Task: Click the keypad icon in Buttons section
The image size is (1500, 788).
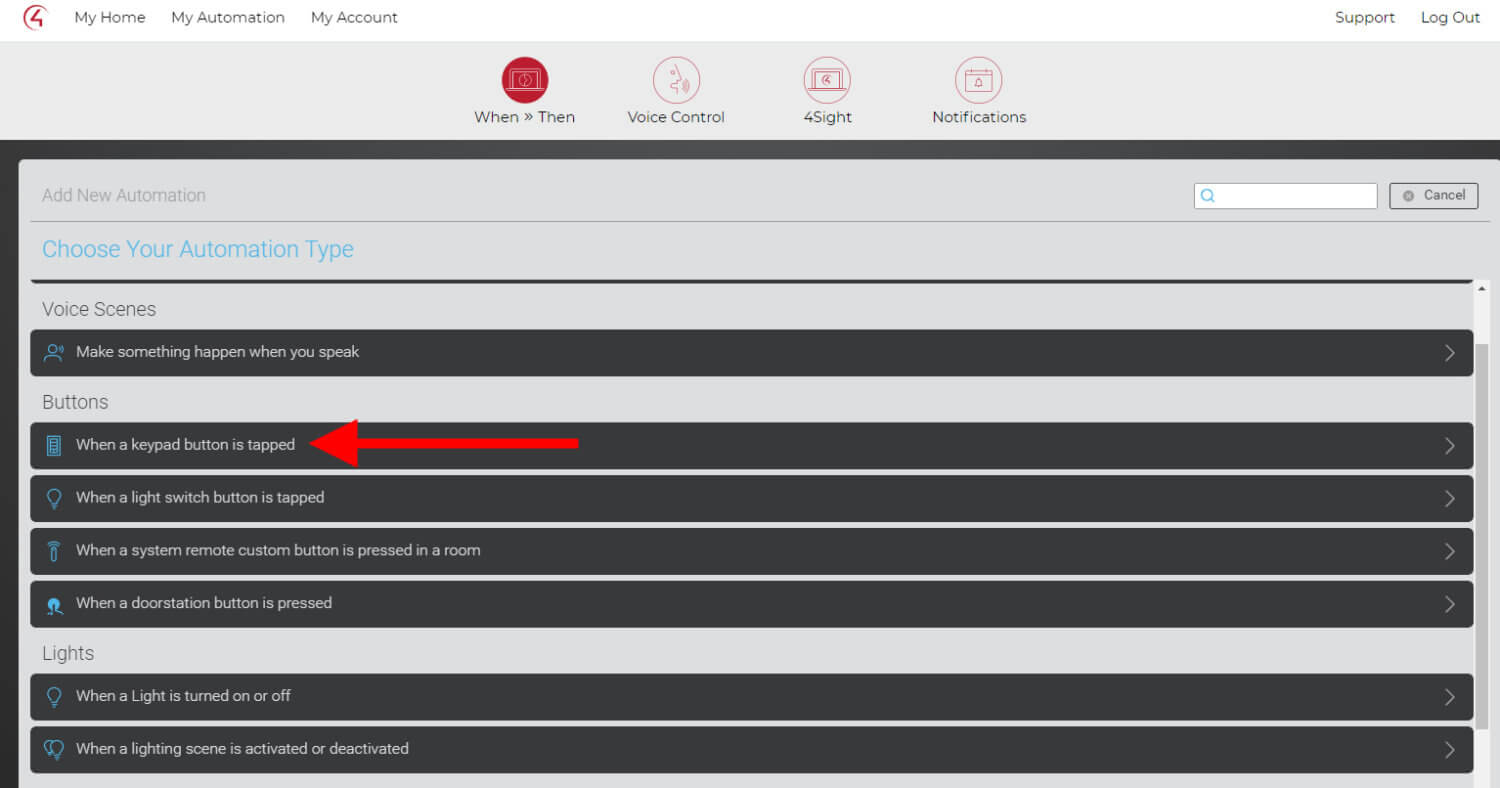Action: [x=54, y=446]
